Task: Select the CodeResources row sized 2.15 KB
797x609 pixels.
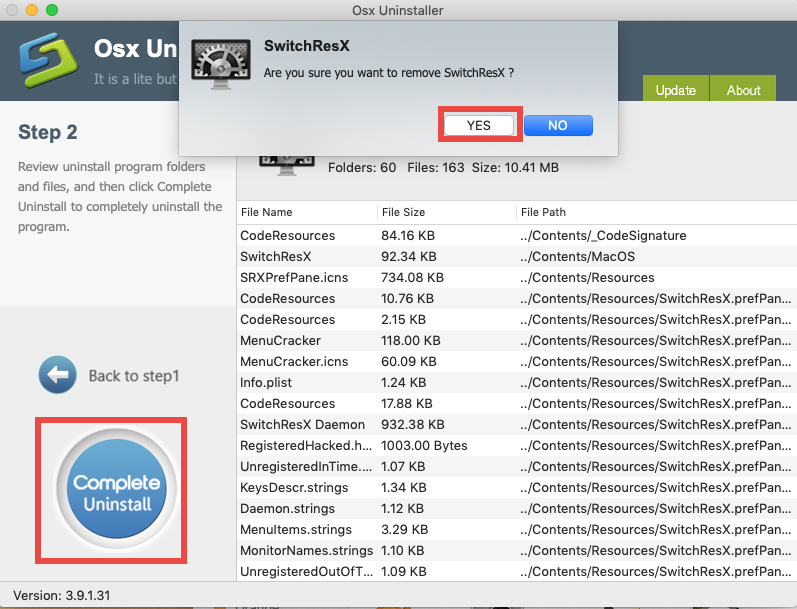Action: [x=516, y=319]
